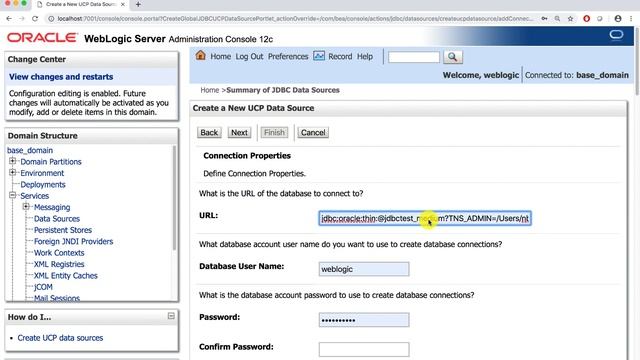Open XML Entity Caches tree item
640x360 pixels.
[x=66, y=276]
